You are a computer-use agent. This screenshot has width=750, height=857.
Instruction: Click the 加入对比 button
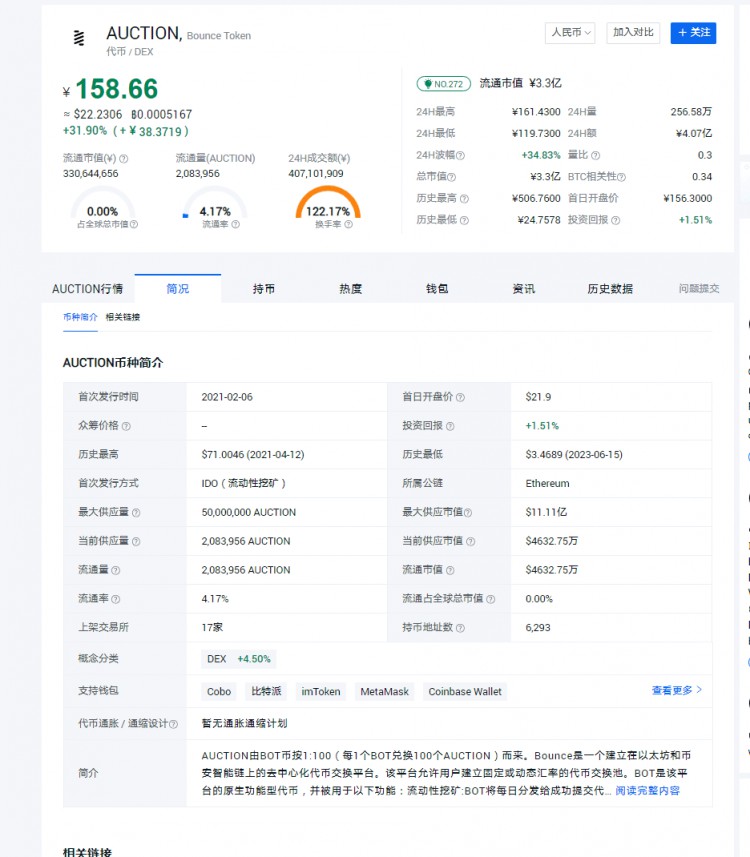(x=632, y=33)
